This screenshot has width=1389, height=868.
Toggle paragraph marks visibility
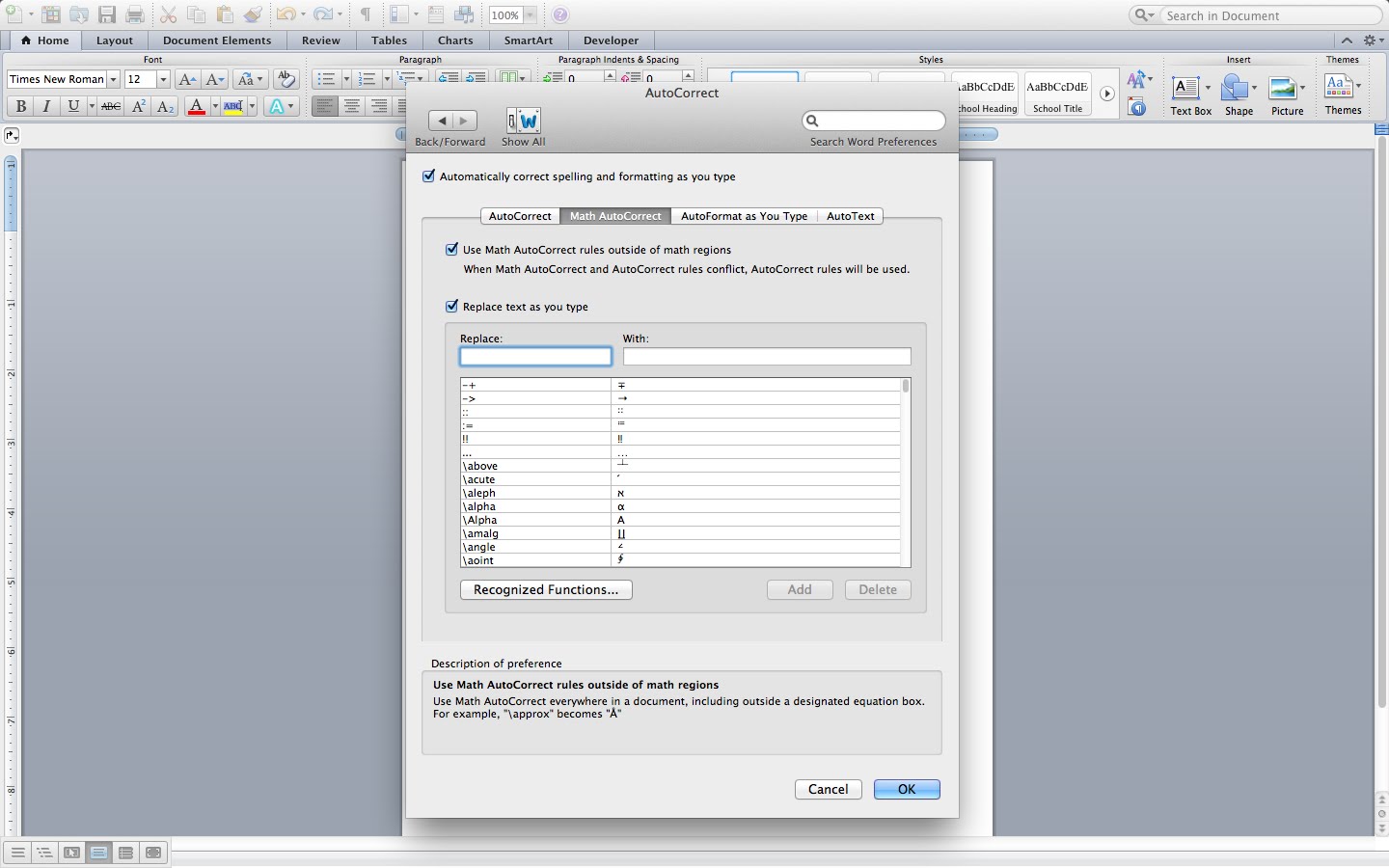365,14
